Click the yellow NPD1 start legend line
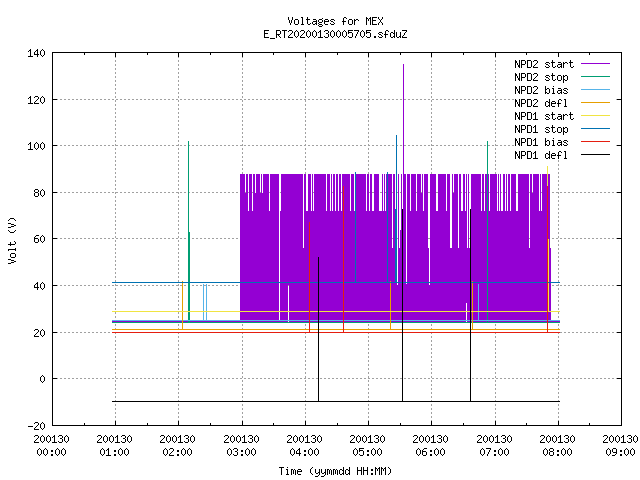The width and height of the screenshot is (640, 480). click(x=596, y=116)
